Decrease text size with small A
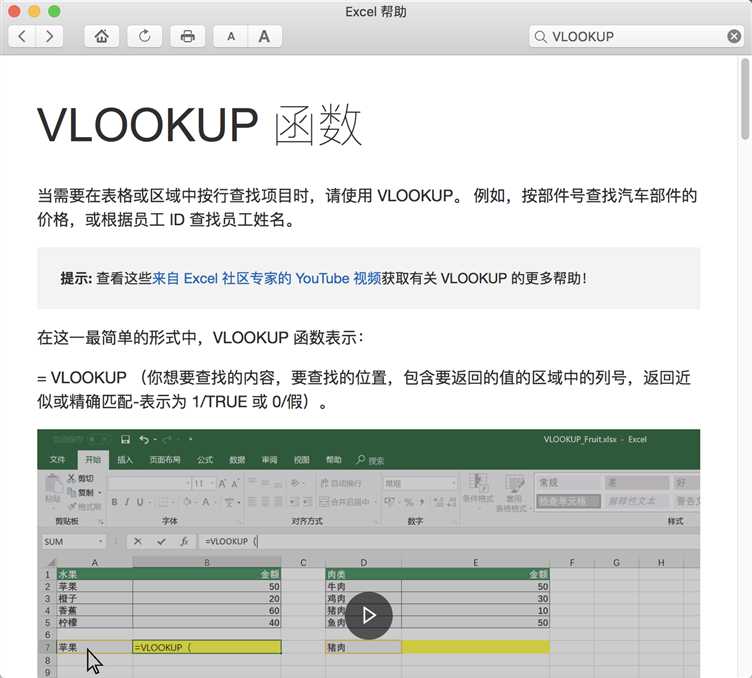752x678 pixels. (x=231, y=36)
